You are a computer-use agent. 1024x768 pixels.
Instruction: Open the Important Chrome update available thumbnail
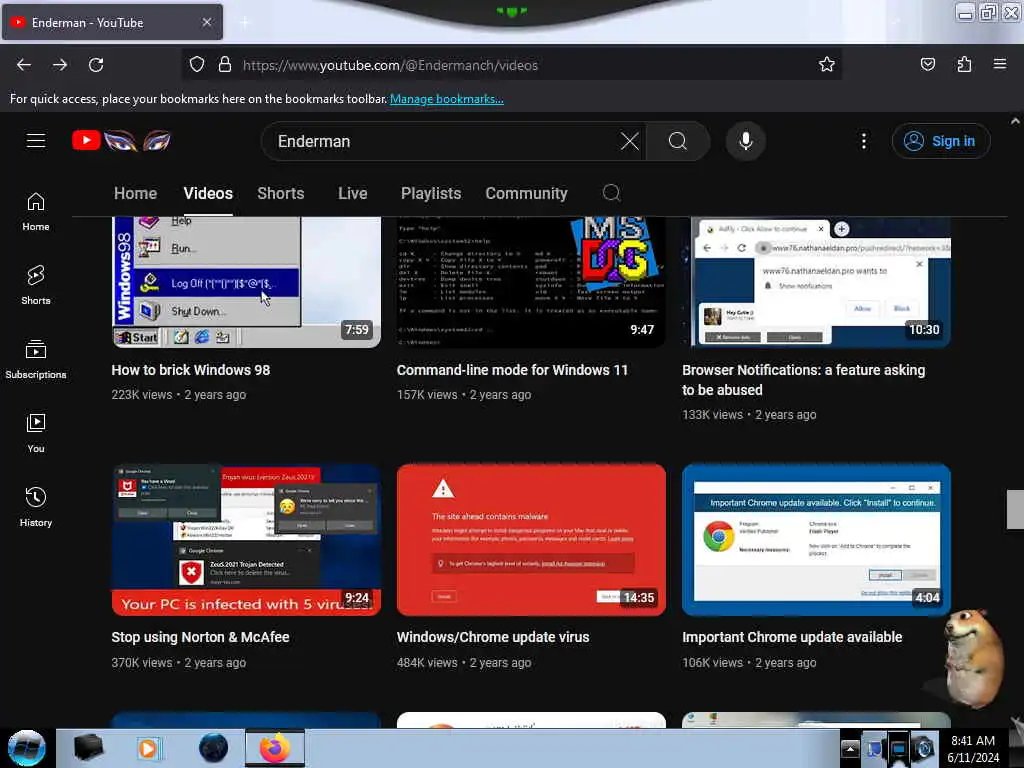point(816,540)
